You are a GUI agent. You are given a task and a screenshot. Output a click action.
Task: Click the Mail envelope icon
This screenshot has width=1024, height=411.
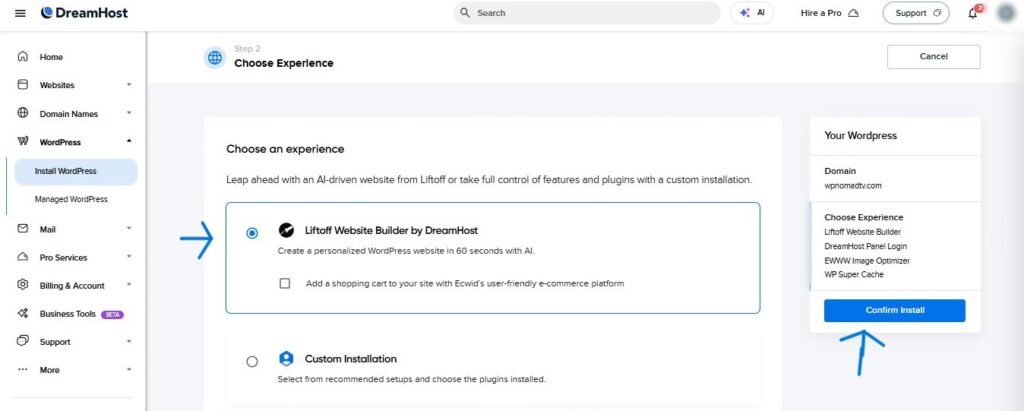[23, 229]
